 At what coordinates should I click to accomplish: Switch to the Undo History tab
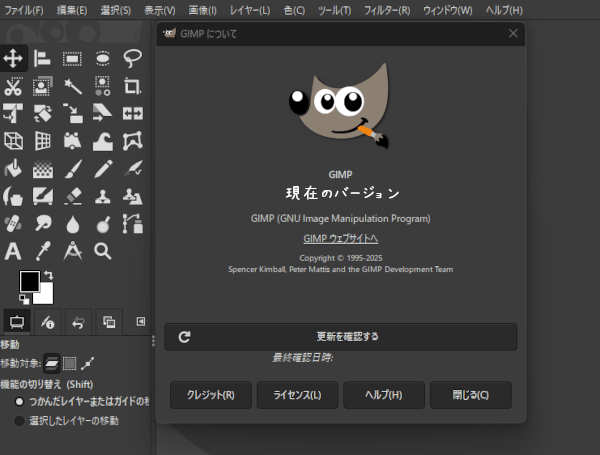coord(78,322)
